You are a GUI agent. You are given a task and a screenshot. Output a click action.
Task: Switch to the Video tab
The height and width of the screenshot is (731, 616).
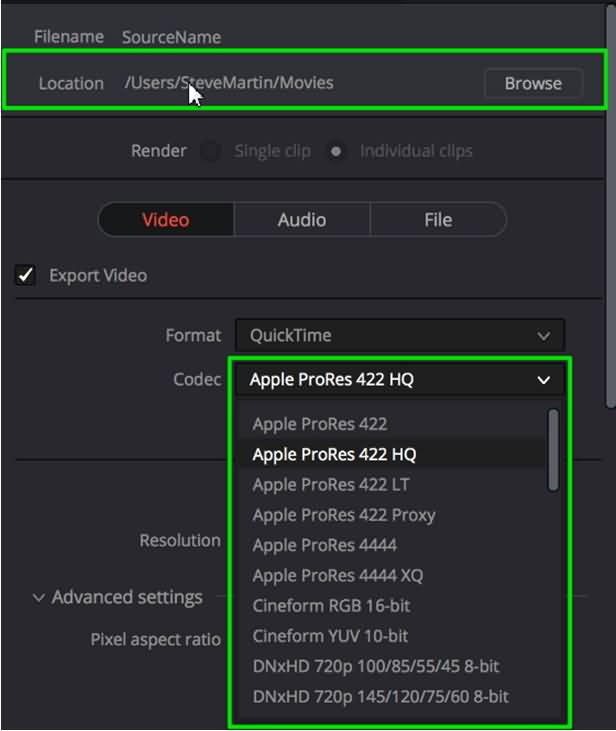tap(166, 220)
